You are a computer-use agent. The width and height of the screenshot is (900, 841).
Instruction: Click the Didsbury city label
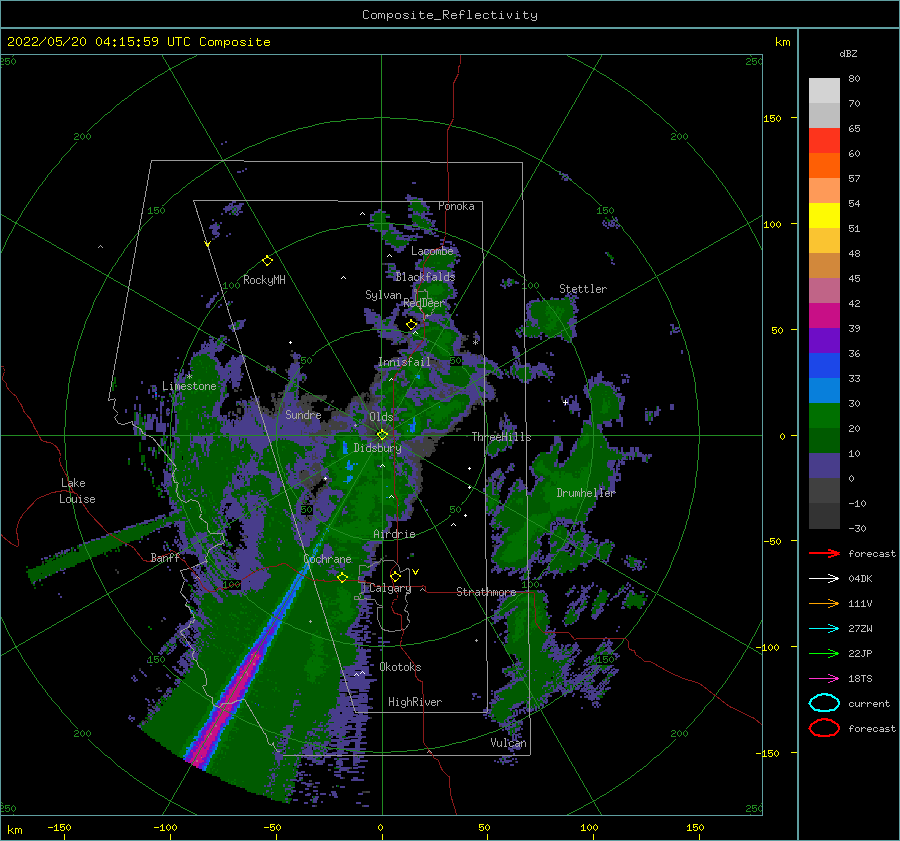pyautogui.click(x=377, y=448)
